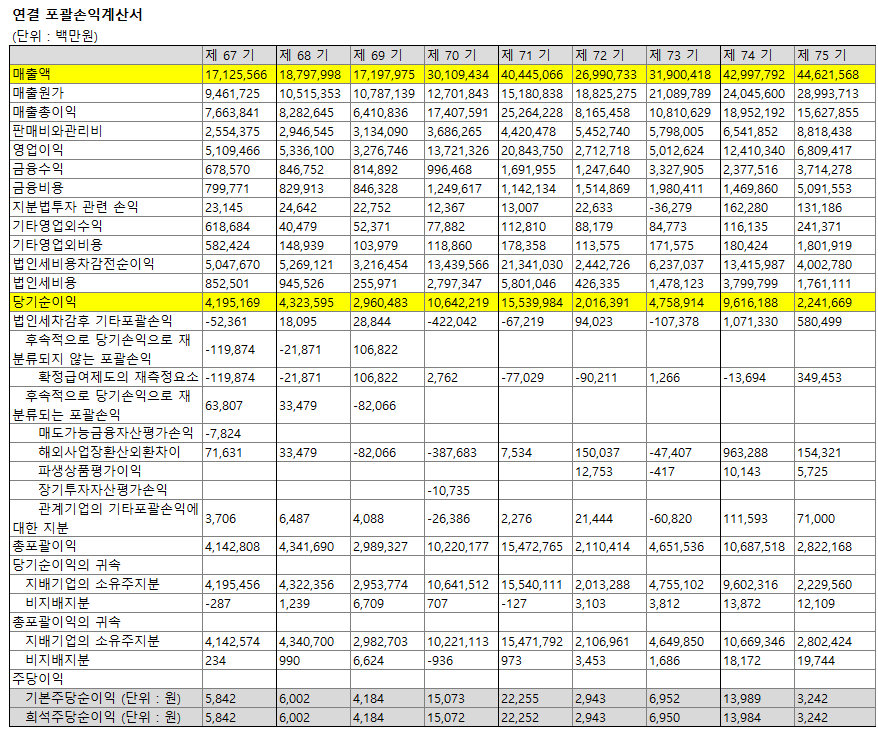Select column header 제 73 기
This screenshot has width=878, height=729.
coord(673,55)
